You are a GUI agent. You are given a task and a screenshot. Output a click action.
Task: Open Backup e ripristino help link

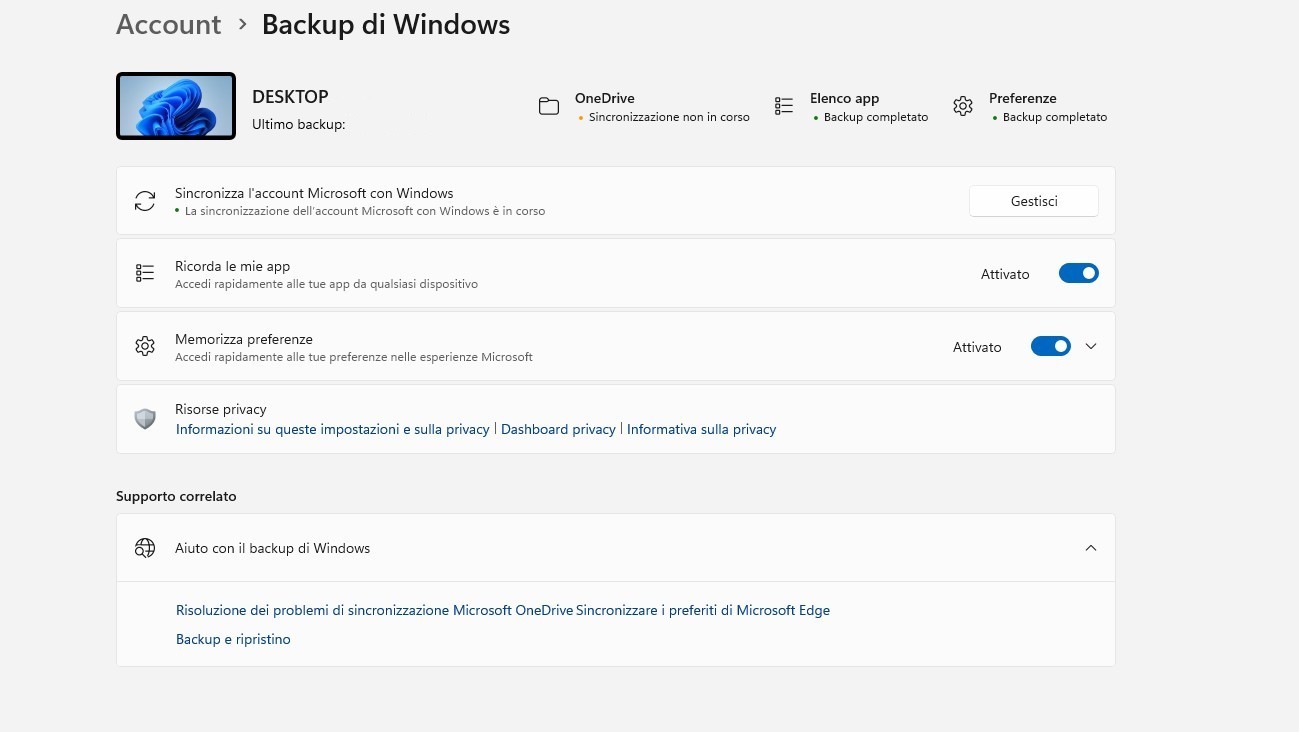tap(233, 639)
